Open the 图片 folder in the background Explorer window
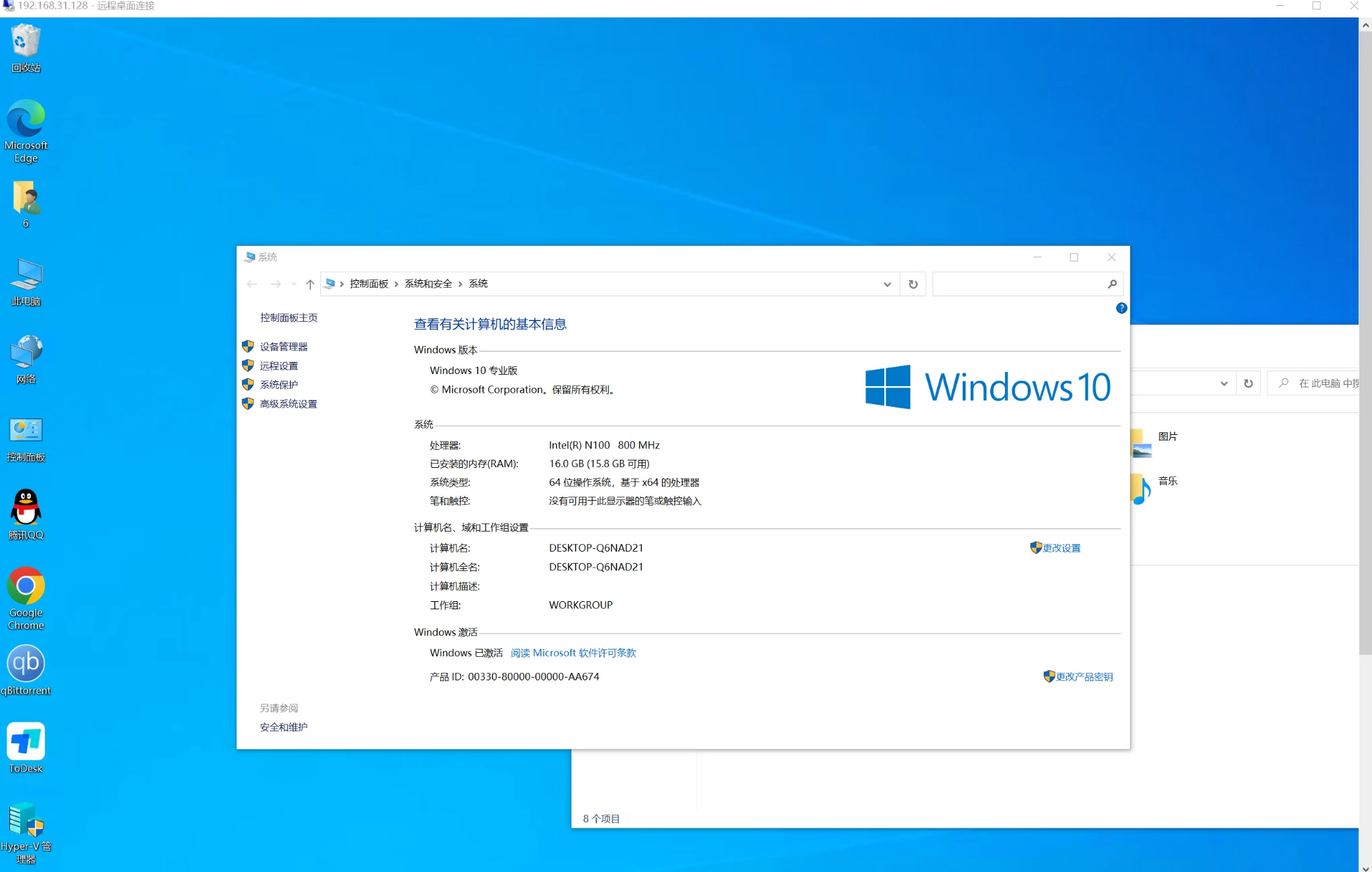1372x872 pixels. [x=1154, y=442]
